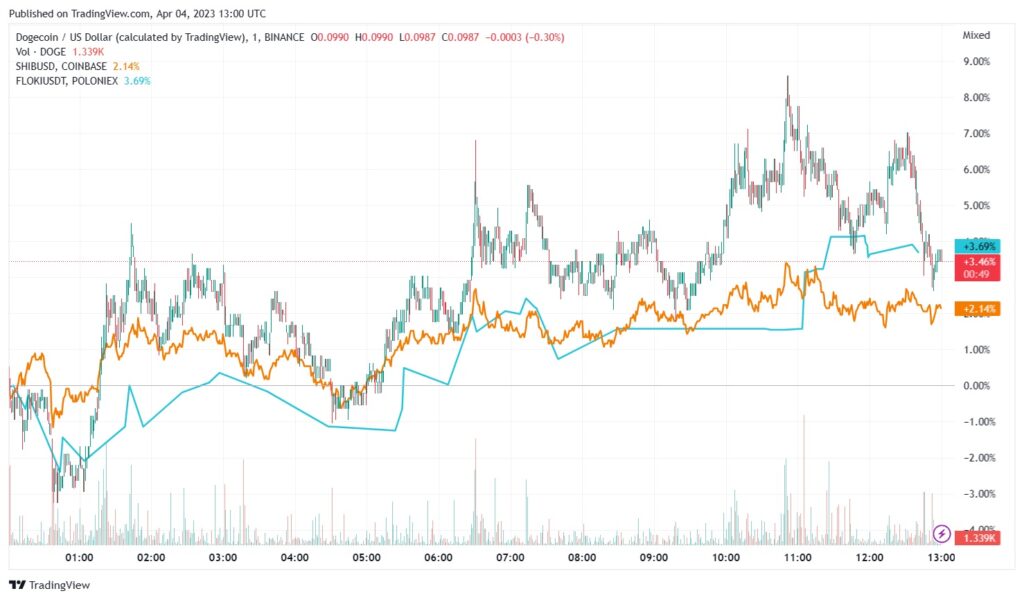Click the published date header text

(137, 13)
